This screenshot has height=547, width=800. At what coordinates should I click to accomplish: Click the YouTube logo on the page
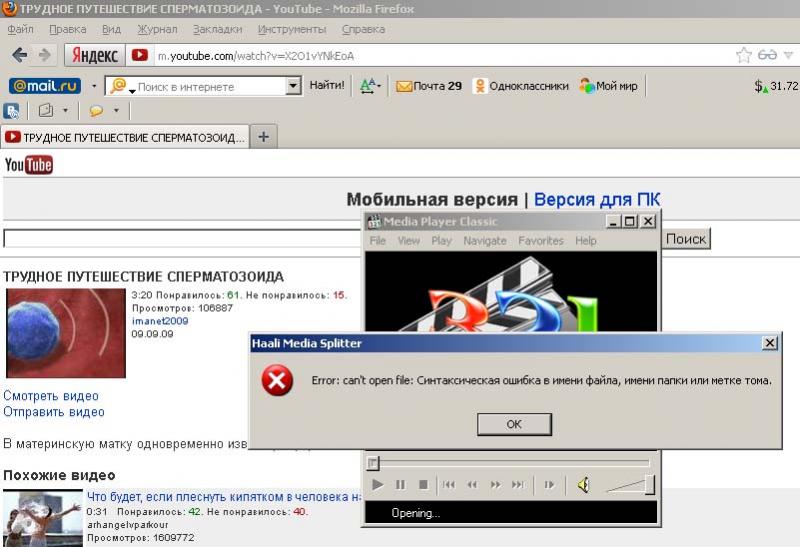tap(29, 165)
